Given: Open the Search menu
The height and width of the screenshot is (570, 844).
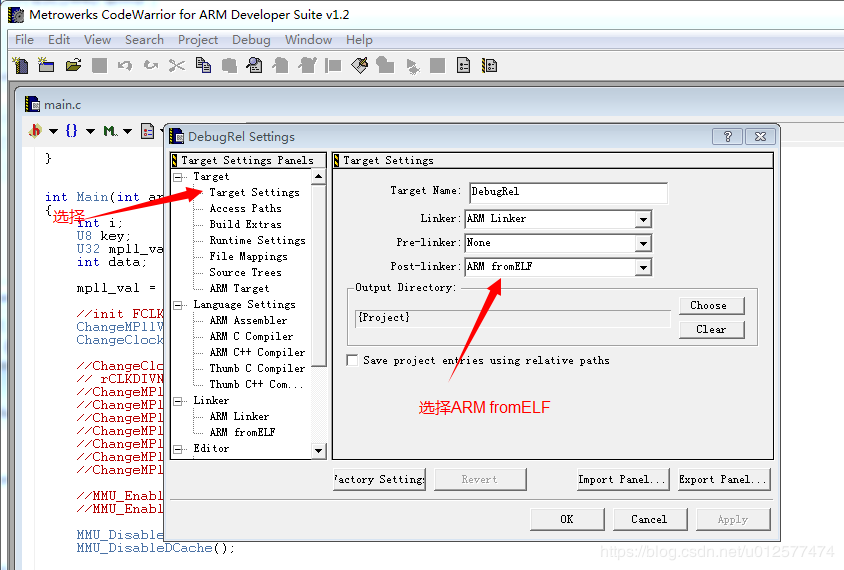Looking at the screenshot, I should click(144, 40).
